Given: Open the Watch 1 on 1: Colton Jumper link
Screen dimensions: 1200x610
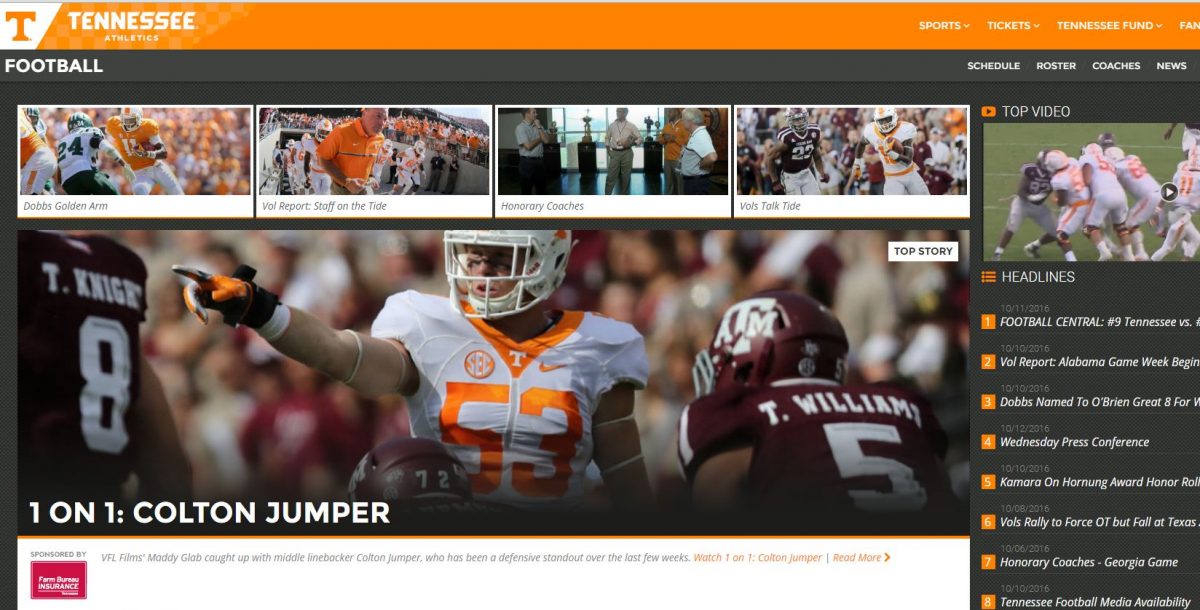Looking at the screenshot, I should 758,558.
